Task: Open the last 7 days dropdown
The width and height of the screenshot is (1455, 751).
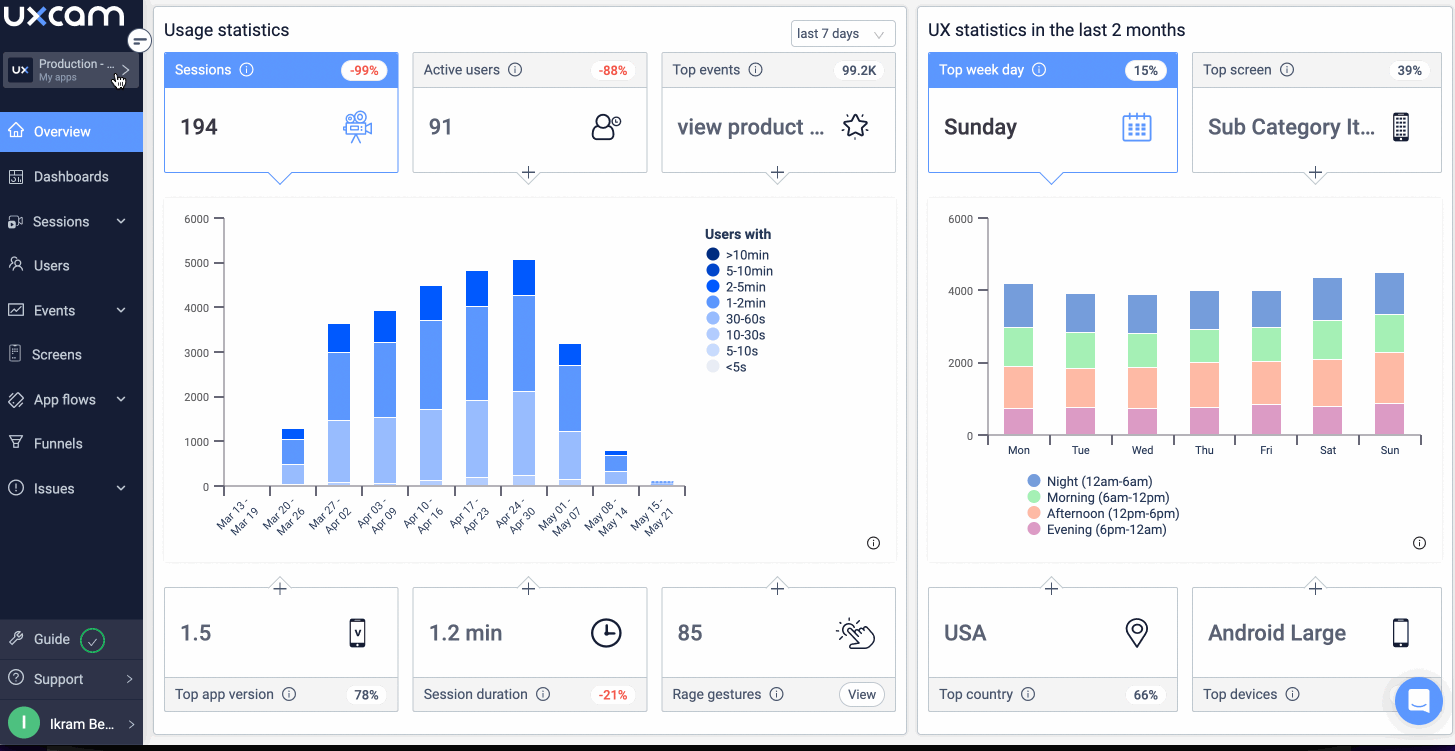Action: pos(842,34)
